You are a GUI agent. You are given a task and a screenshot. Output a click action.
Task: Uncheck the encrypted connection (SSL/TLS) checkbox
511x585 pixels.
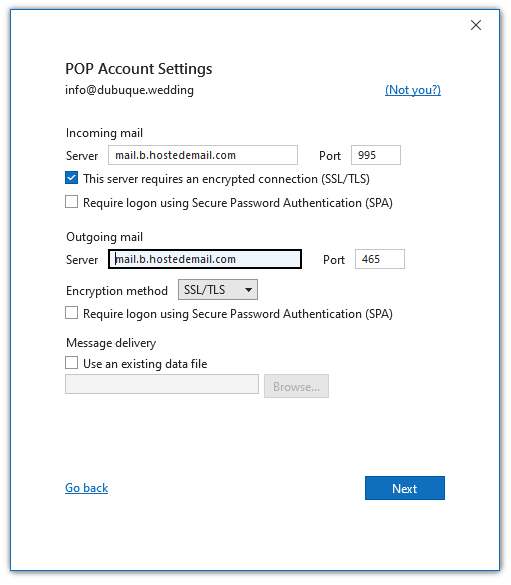72,178
